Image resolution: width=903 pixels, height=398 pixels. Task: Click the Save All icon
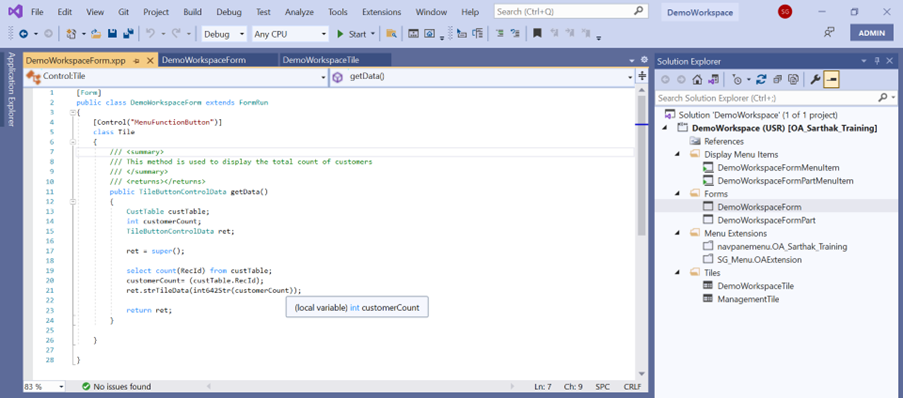point(129,34)
